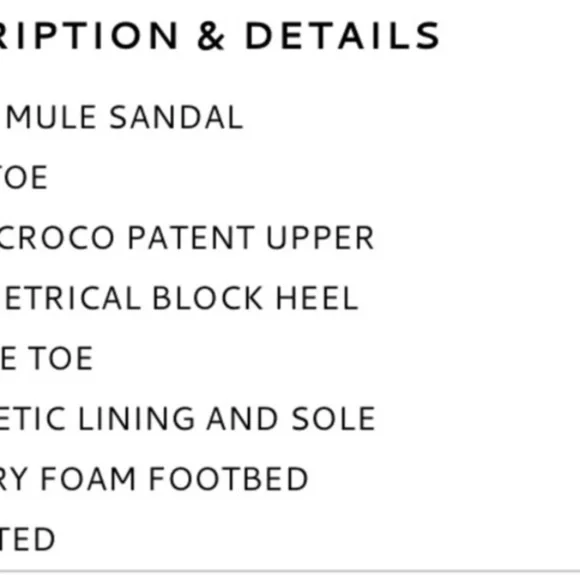
Task: Click the ampersand in the heading
Action: (210, 36)
